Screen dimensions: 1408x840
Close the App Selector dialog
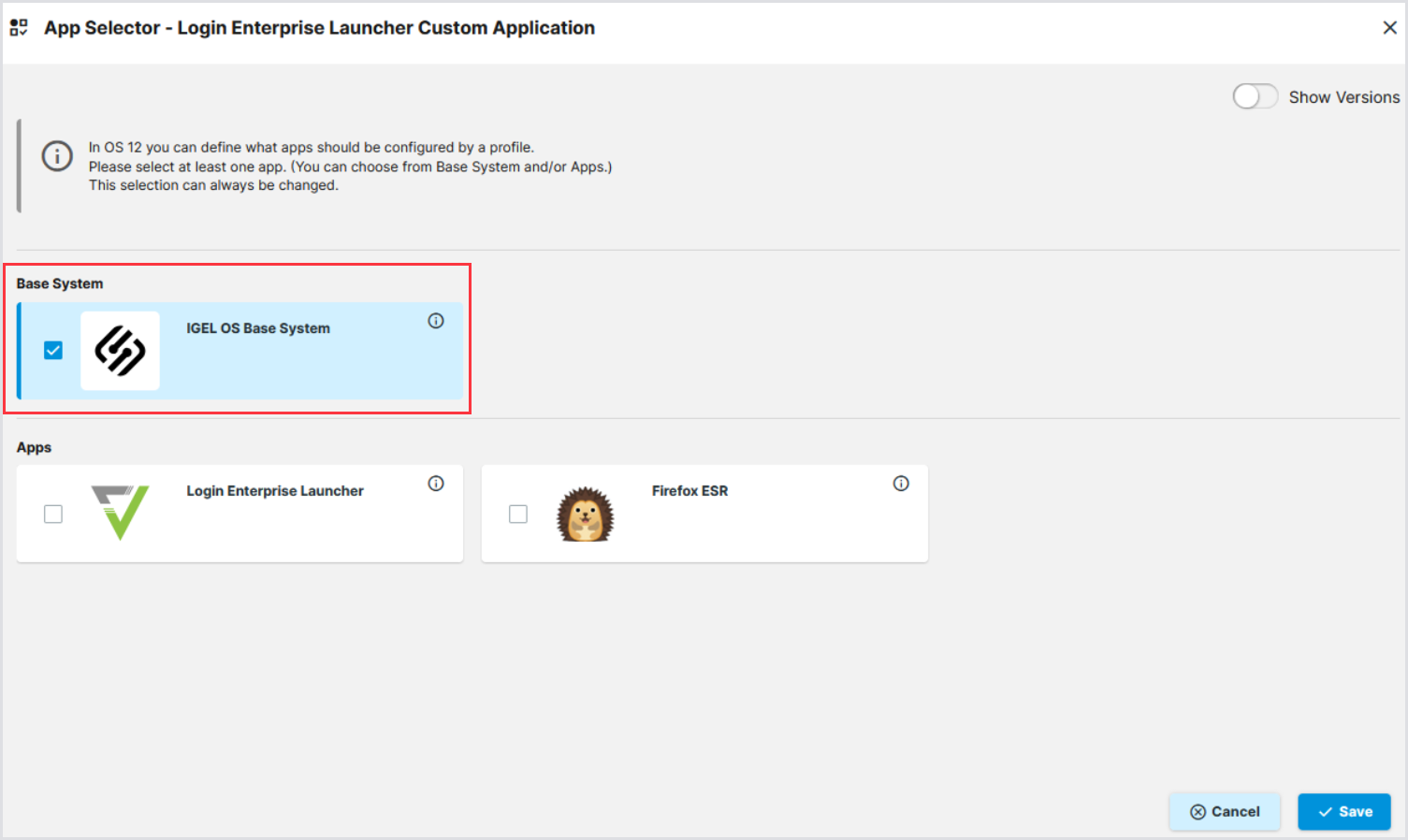click(1389, 28)
